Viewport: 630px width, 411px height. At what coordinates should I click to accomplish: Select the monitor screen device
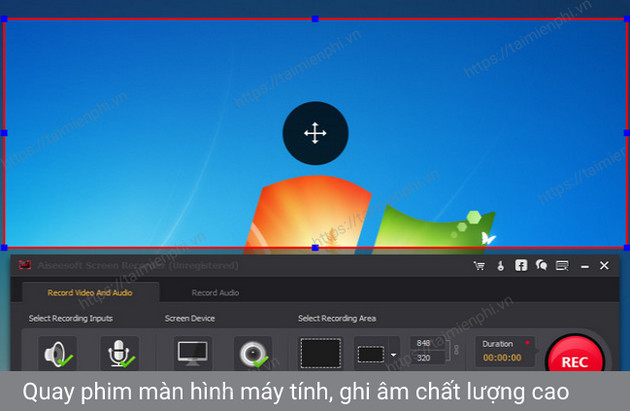(x=192, y=353)
